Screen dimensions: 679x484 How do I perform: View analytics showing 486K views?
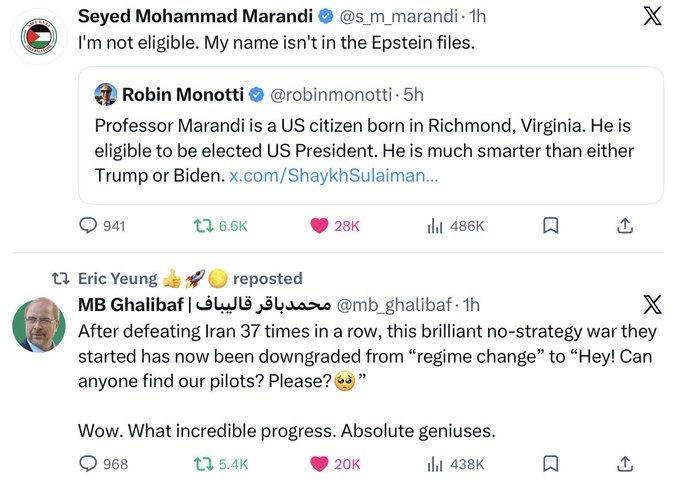[x=435, y=226]
